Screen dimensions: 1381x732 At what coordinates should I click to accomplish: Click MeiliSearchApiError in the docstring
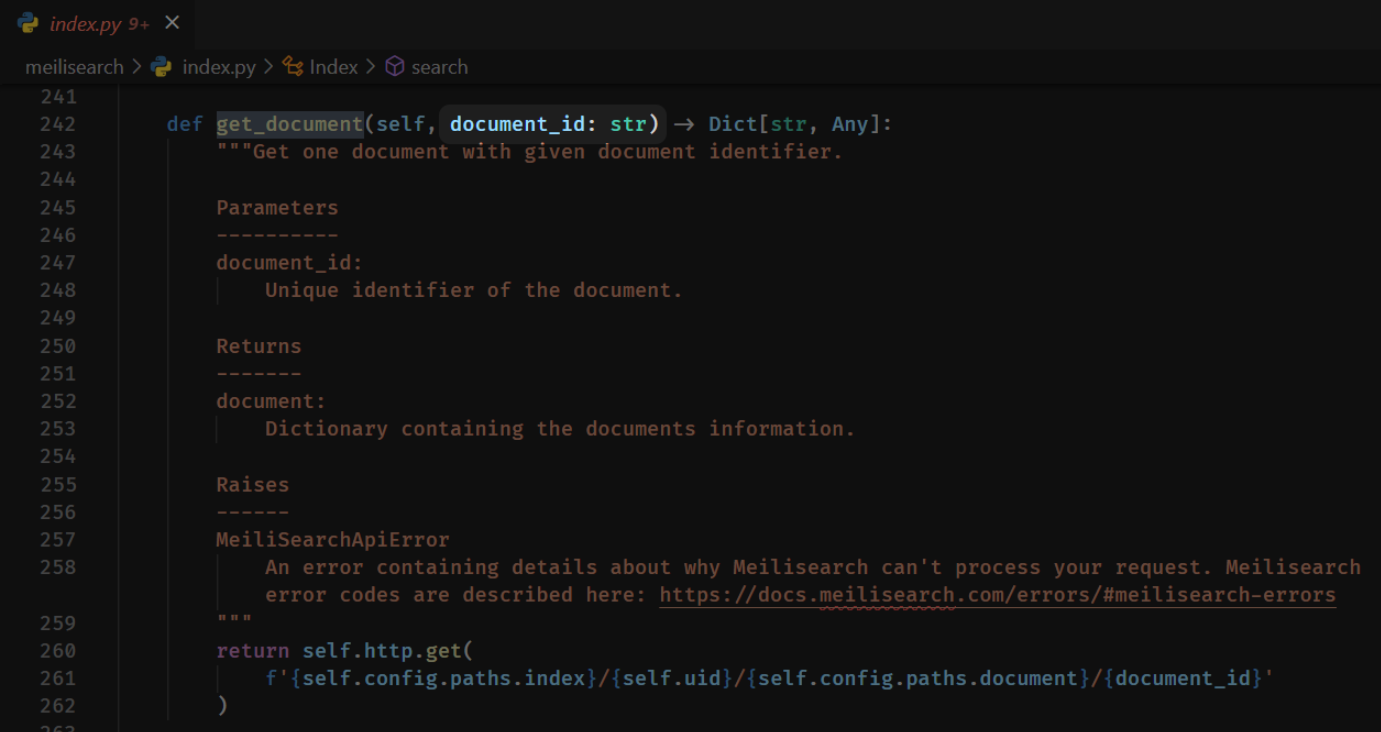click(333, 540)
